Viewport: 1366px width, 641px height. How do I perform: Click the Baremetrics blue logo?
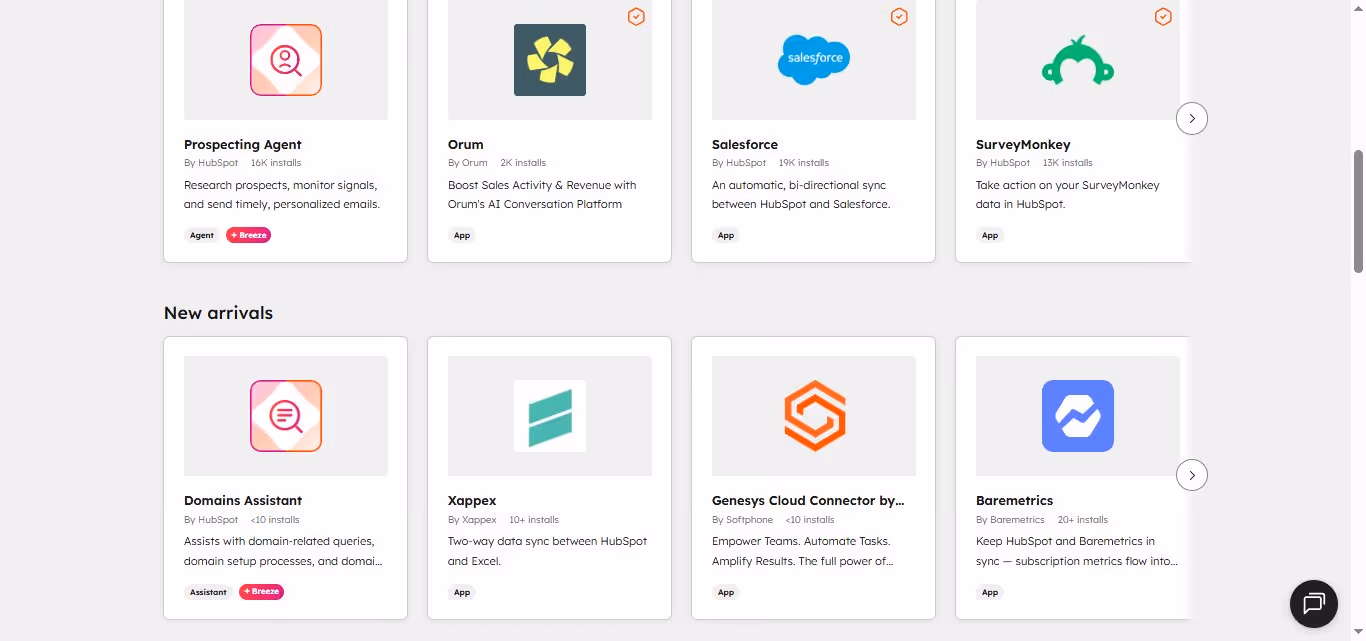1078,416
